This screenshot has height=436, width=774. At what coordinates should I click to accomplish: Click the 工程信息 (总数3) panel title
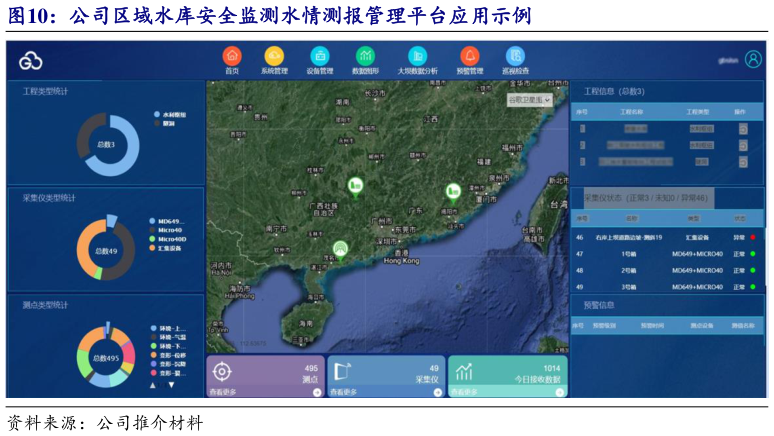(x=614, y=91)
